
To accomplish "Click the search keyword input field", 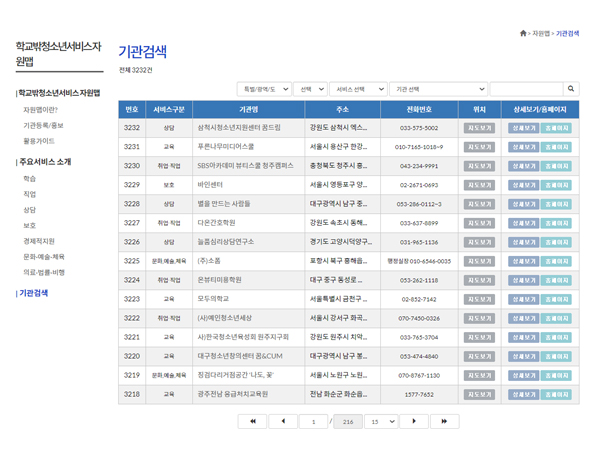I will tap(527, 89).
